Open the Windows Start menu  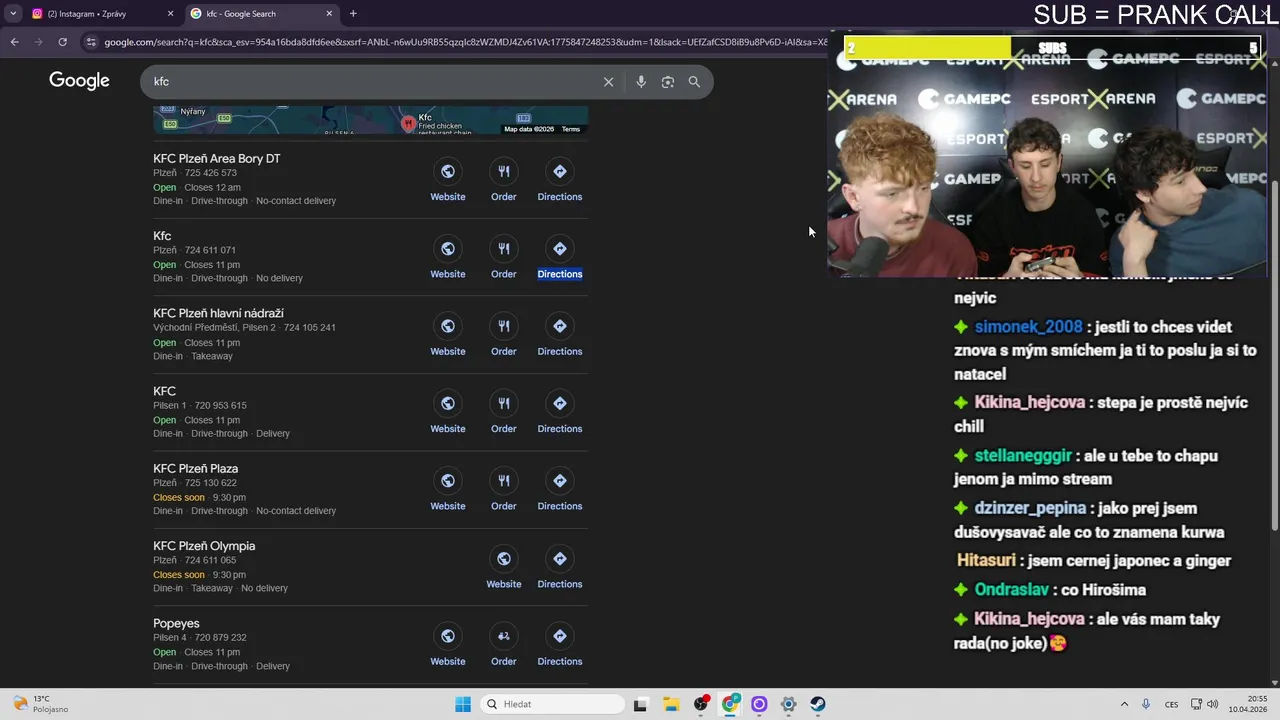462,704
